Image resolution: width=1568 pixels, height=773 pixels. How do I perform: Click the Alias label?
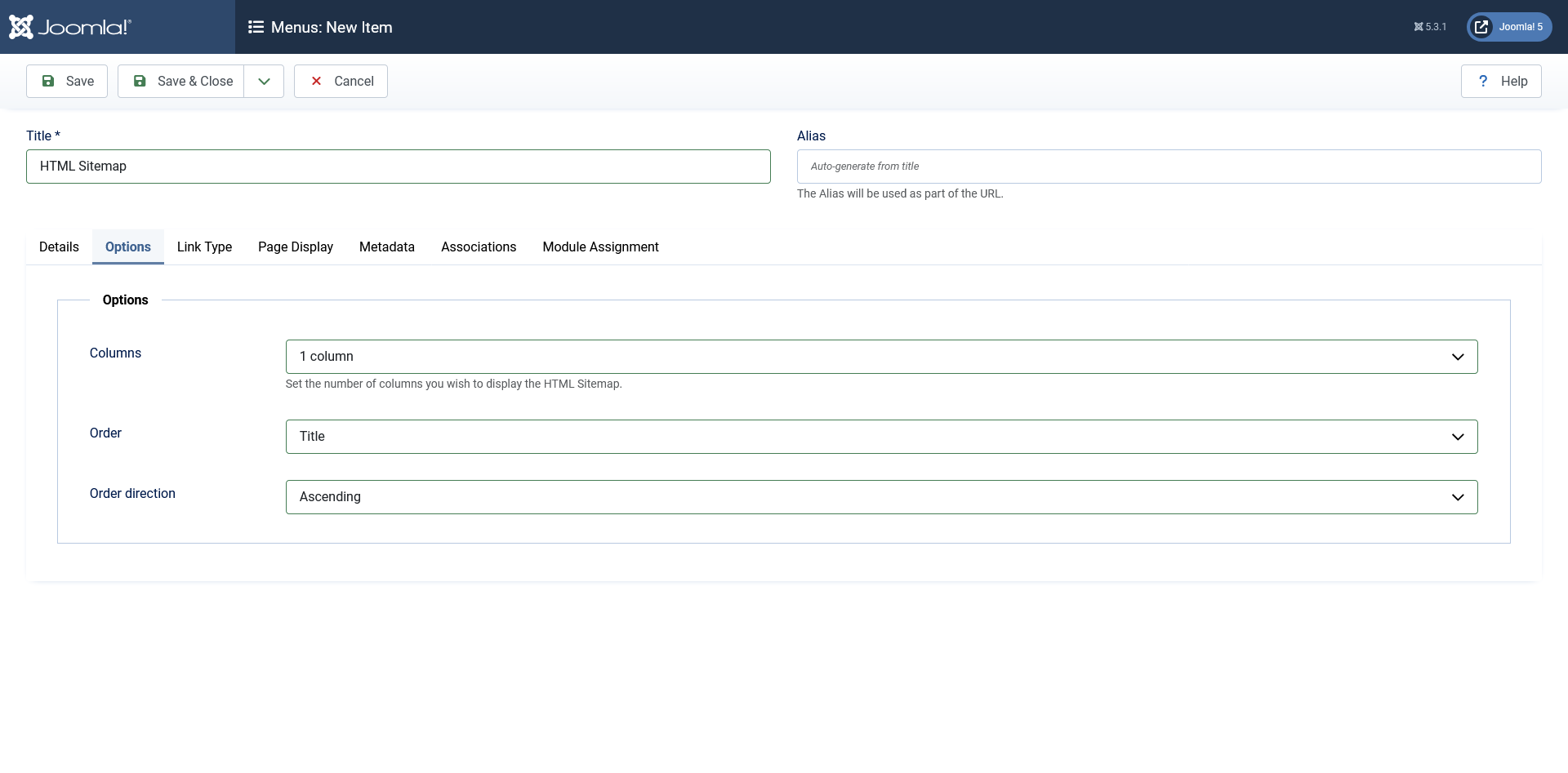pyautogui.click(x=811, y=135)
